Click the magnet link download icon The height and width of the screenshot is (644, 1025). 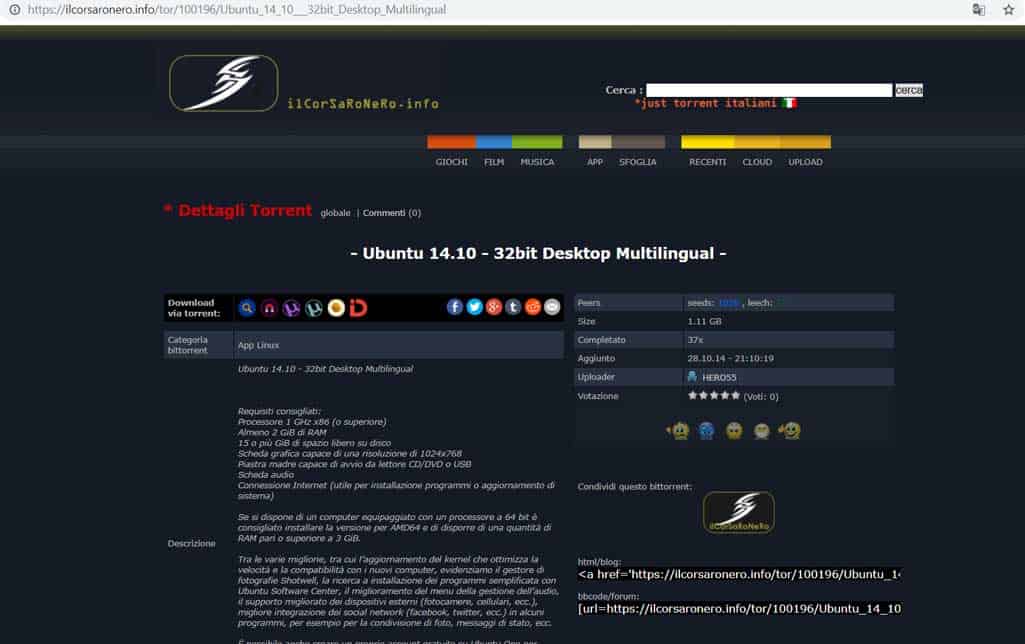click(269, 308)
